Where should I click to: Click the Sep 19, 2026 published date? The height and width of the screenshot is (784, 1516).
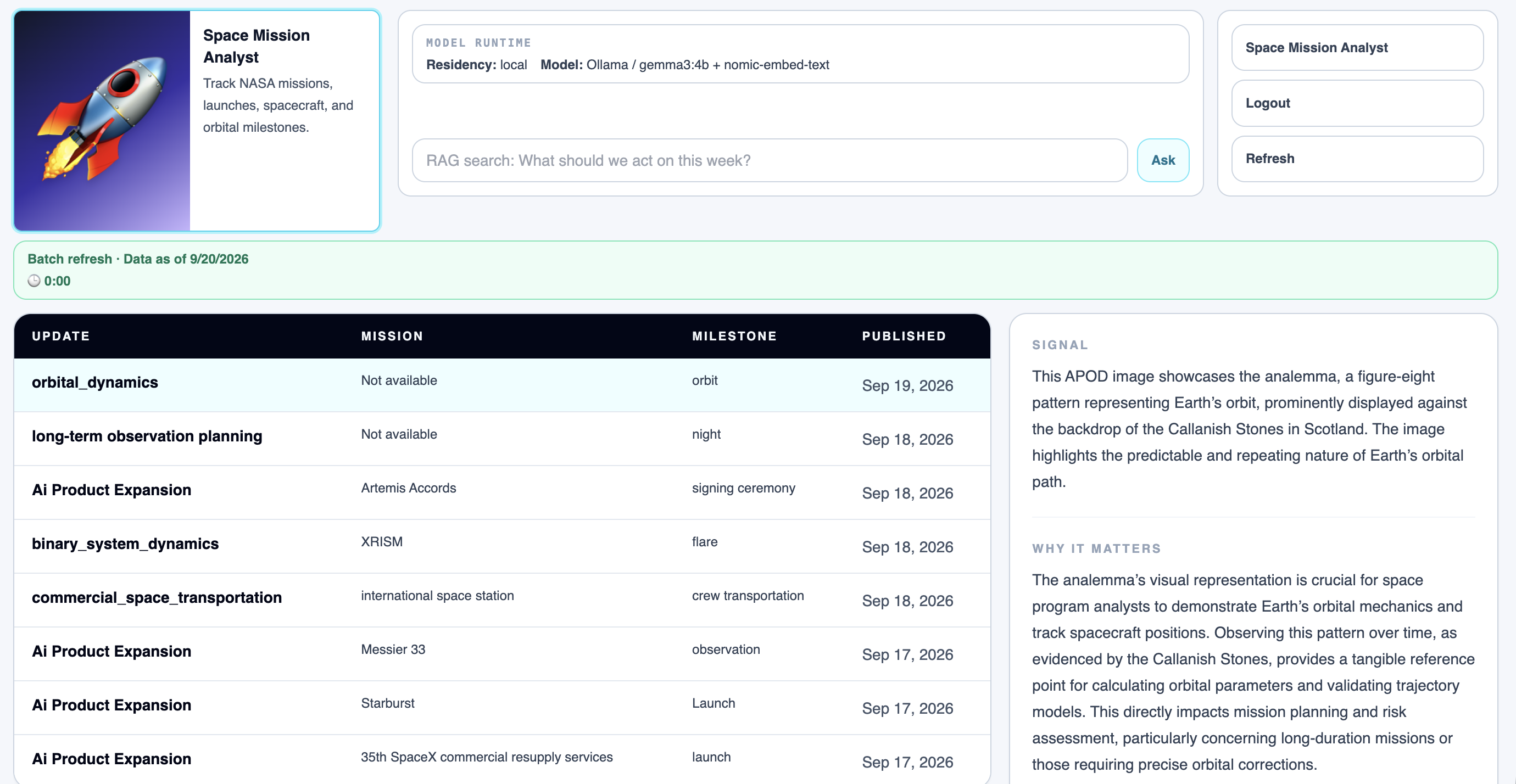[x=907, y=386]
